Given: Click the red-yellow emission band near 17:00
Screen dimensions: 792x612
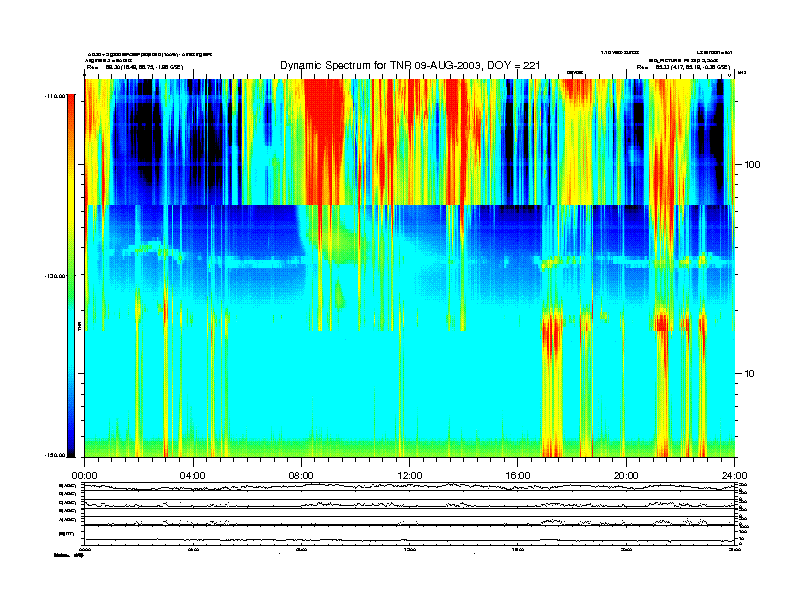Looking at the screenshot, I should point(552,384).
